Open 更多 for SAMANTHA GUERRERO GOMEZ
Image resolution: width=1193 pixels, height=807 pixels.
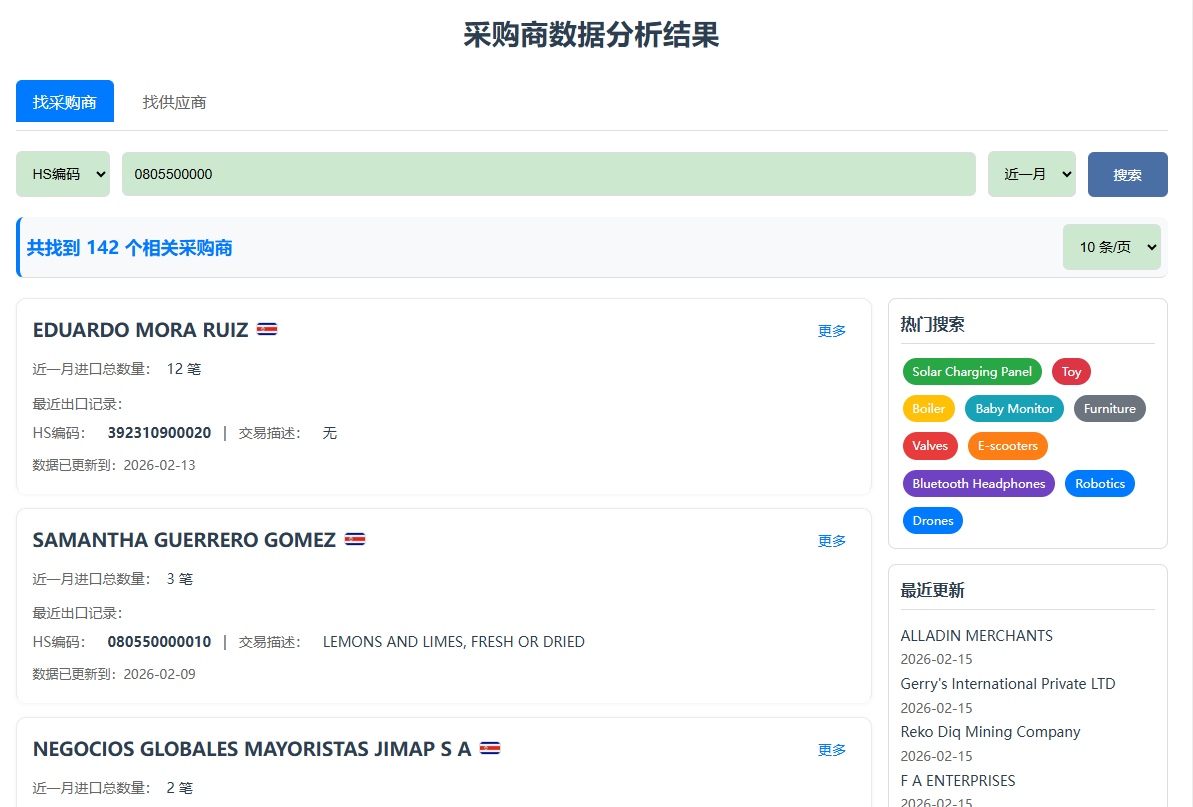831,540
